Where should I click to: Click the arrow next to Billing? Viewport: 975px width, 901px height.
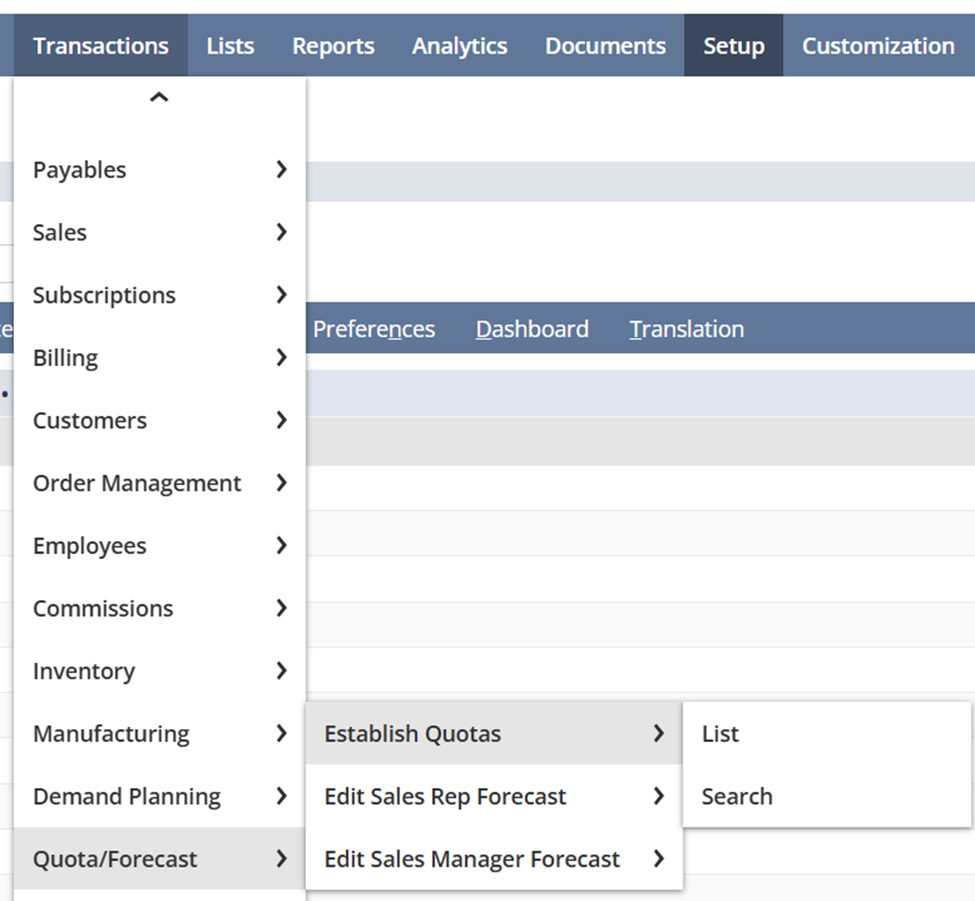(x=281, y=357)
